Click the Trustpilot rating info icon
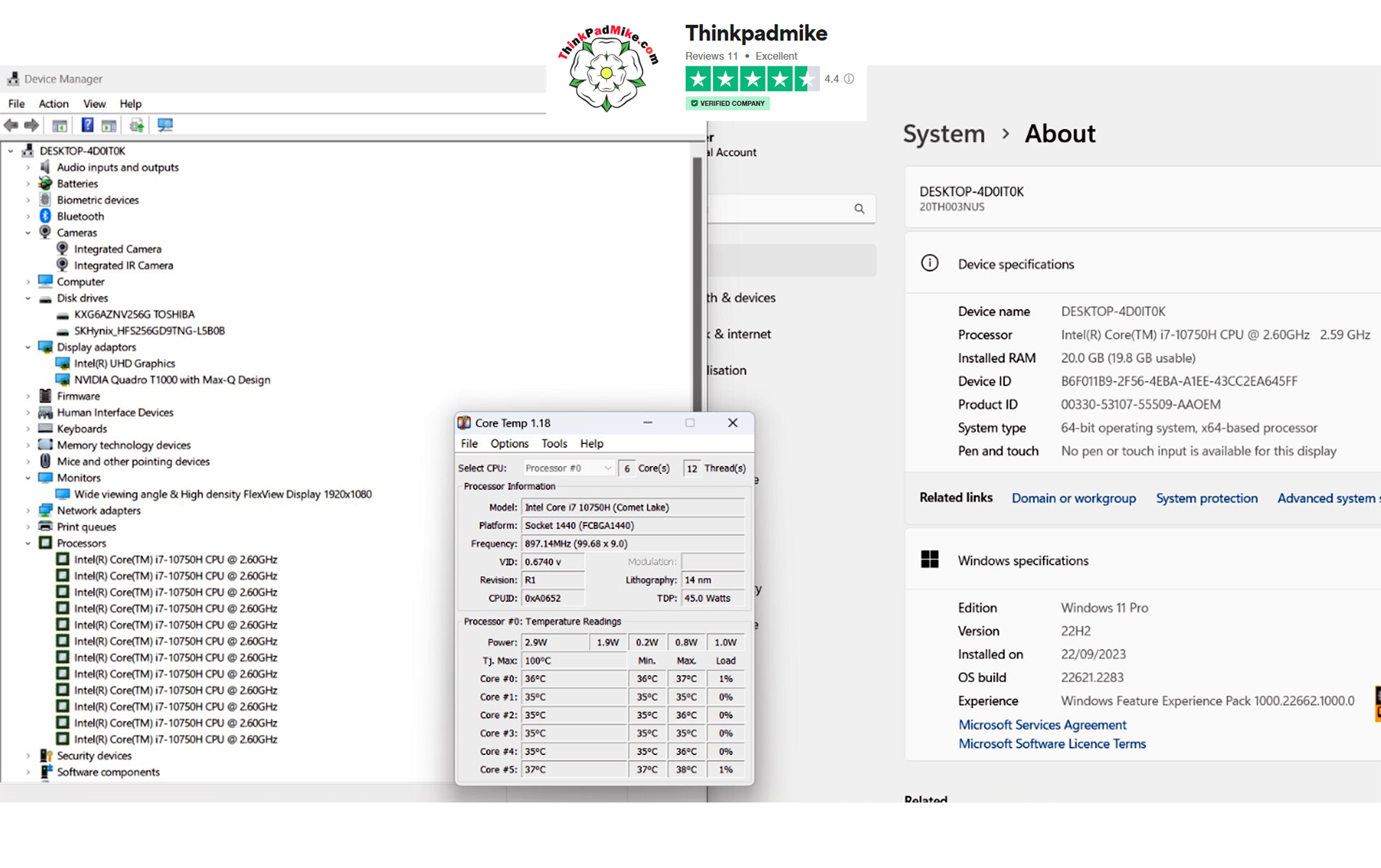The height and width of the screenshot is (868, 1381). (849, 79)
